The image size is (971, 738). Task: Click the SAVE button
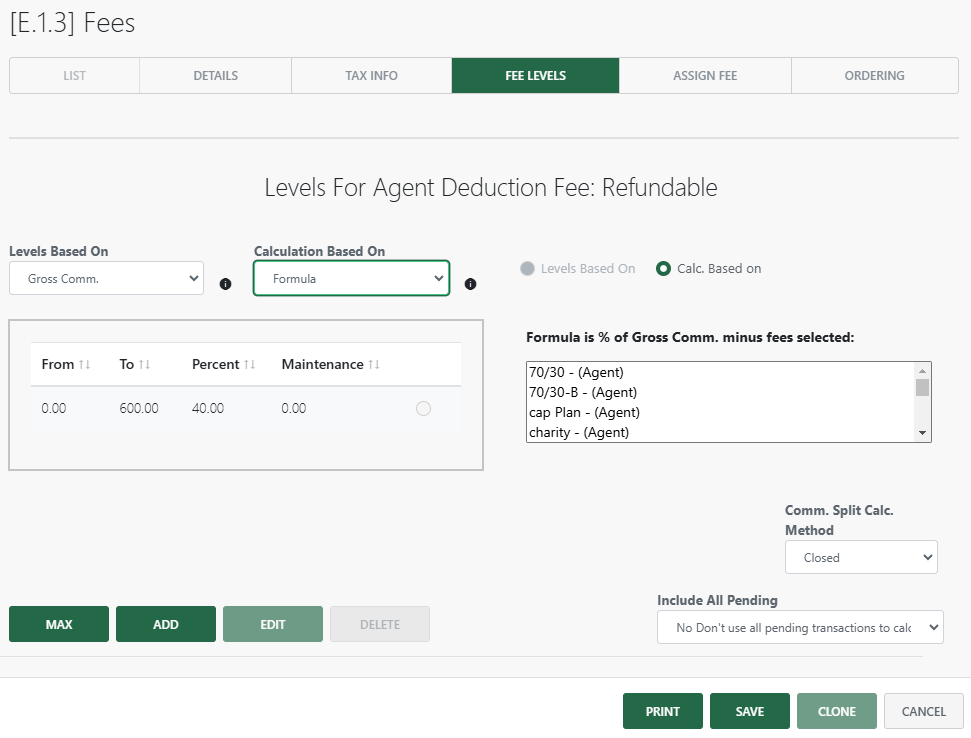[749, 711]
